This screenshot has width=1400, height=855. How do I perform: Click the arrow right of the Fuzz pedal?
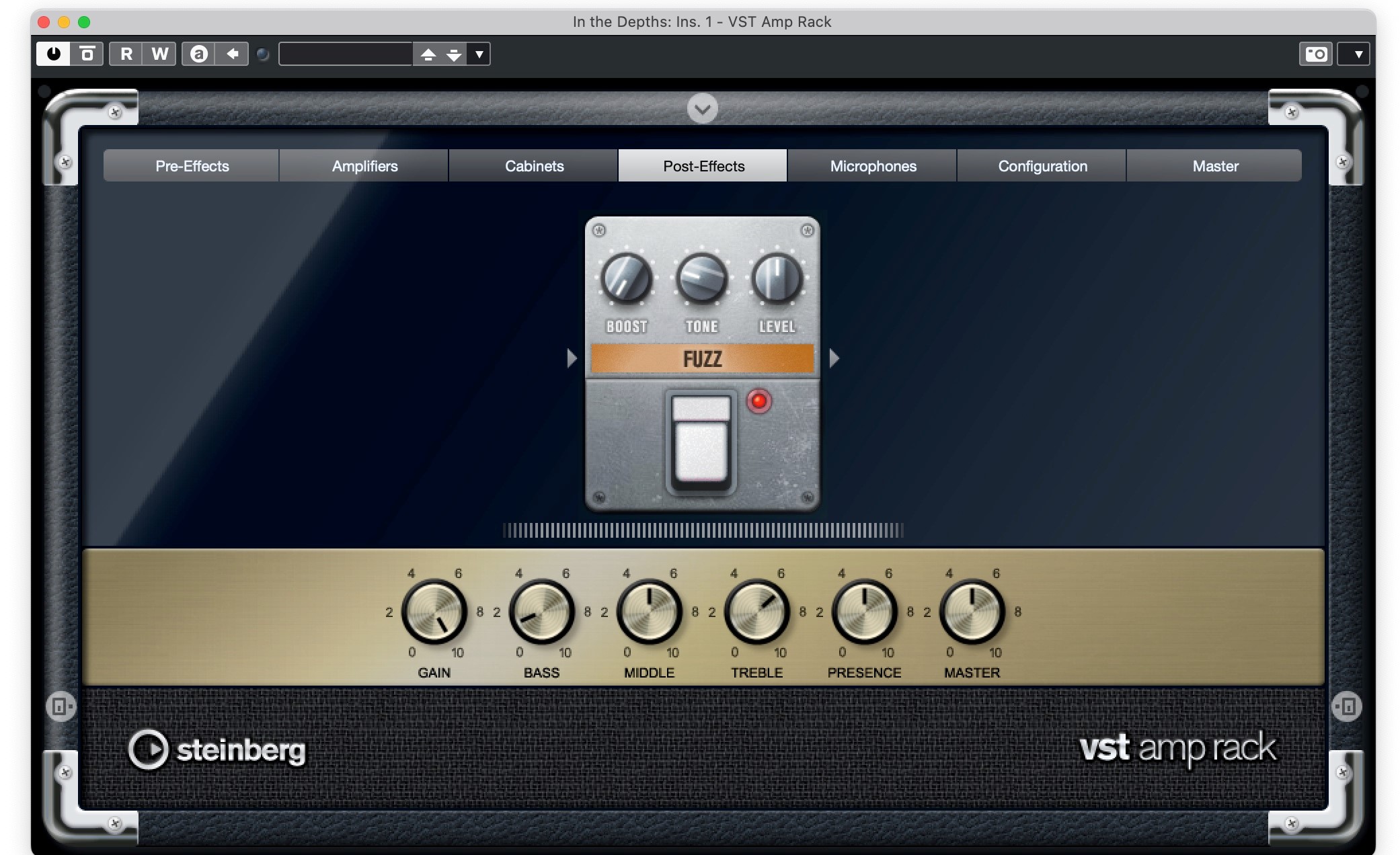[834, 358]
